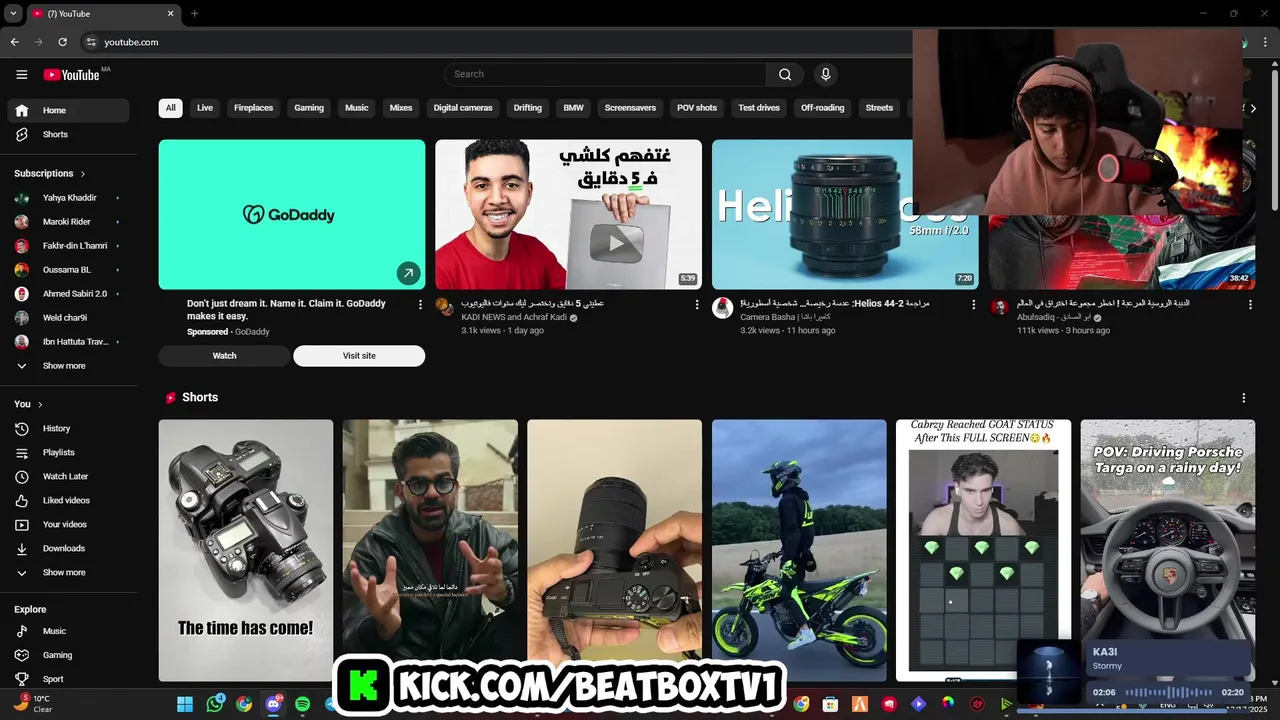Screen dimensions: 1280x720
Task: Open options menu for GoDaddy ad
Action: (x=420, y=305)
